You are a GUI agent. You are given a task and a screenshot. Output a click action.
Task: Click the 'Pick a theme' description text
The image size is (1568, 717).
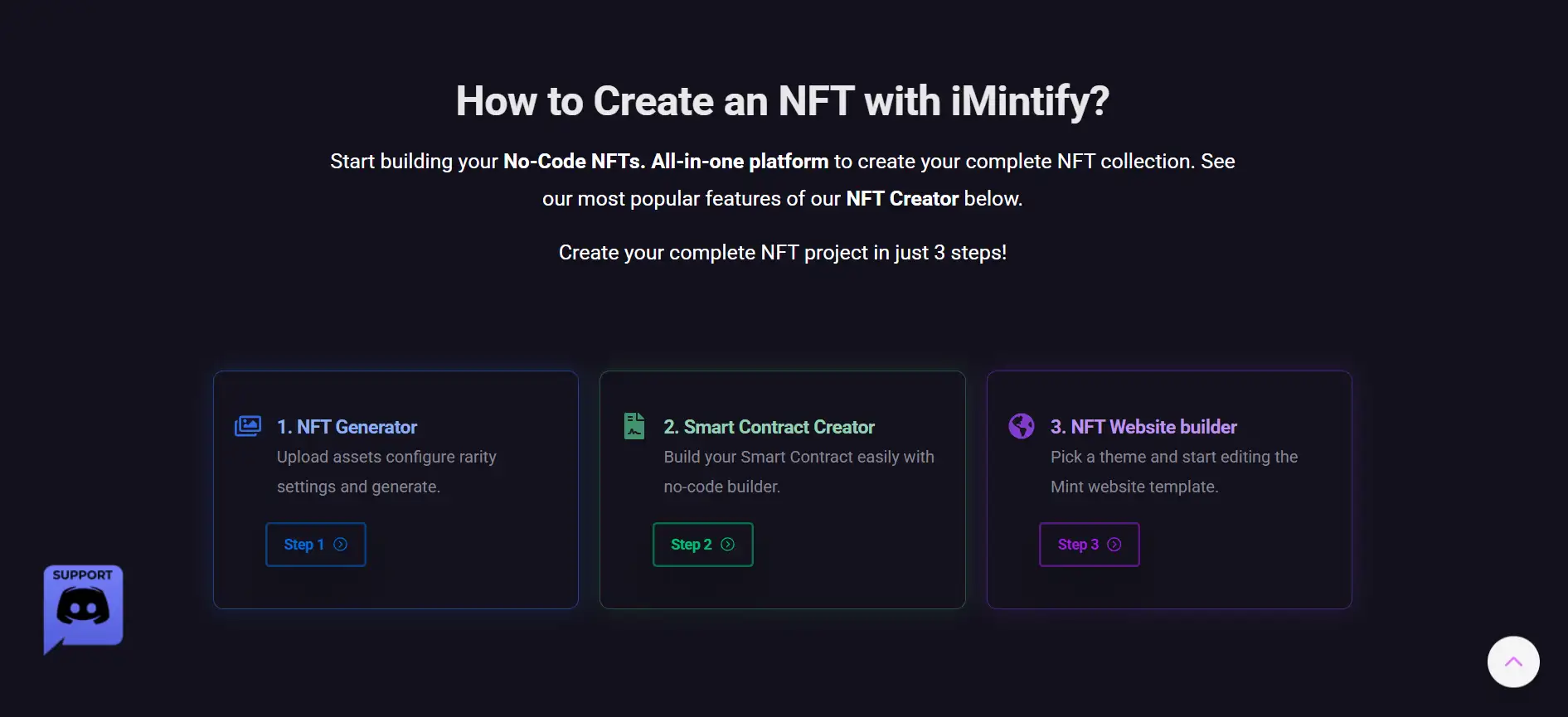(1173, 457)
